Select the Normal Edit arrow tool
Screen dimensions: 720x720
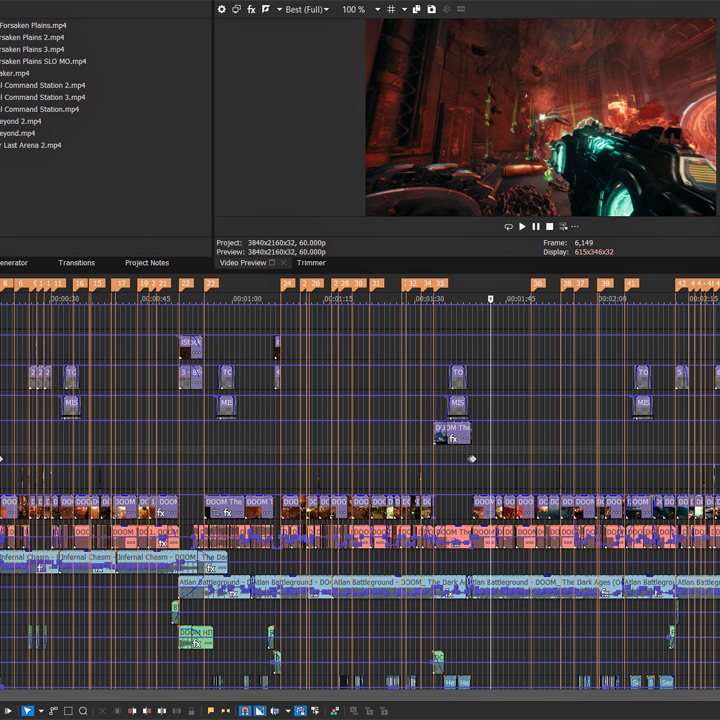(27, 711)
